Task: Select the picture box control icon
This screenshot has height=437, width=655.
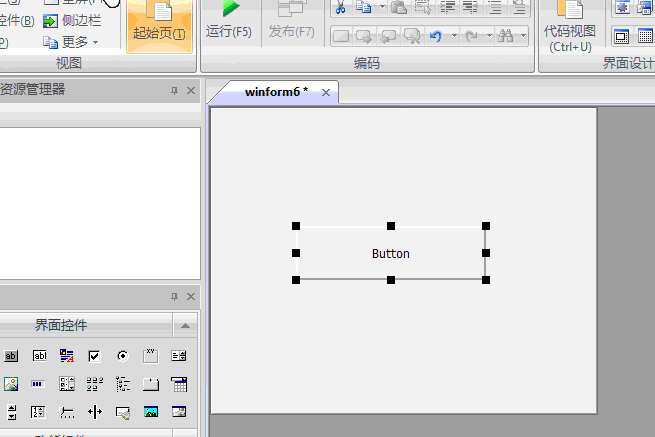Action: 11,384
